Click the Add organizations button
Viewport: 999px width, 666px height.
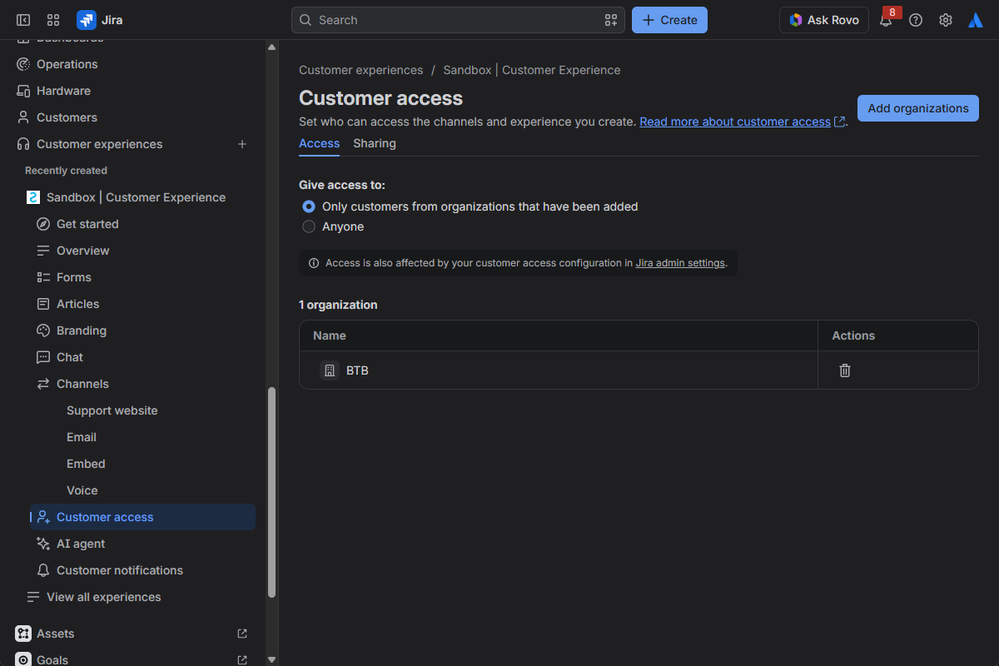(x=917, y=108)
